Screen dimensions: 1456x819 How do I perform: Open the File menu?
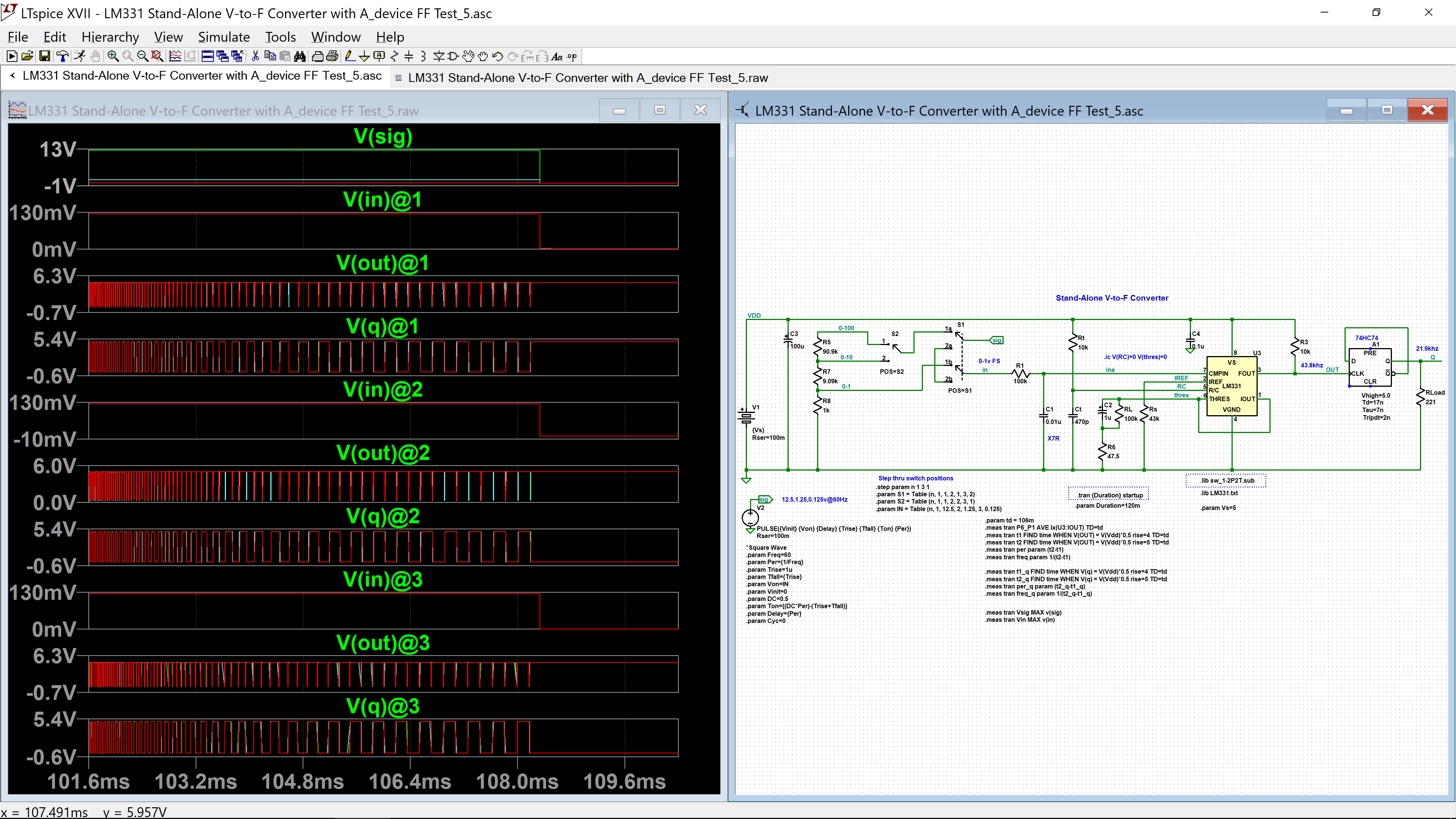click(x=17, y=37)
